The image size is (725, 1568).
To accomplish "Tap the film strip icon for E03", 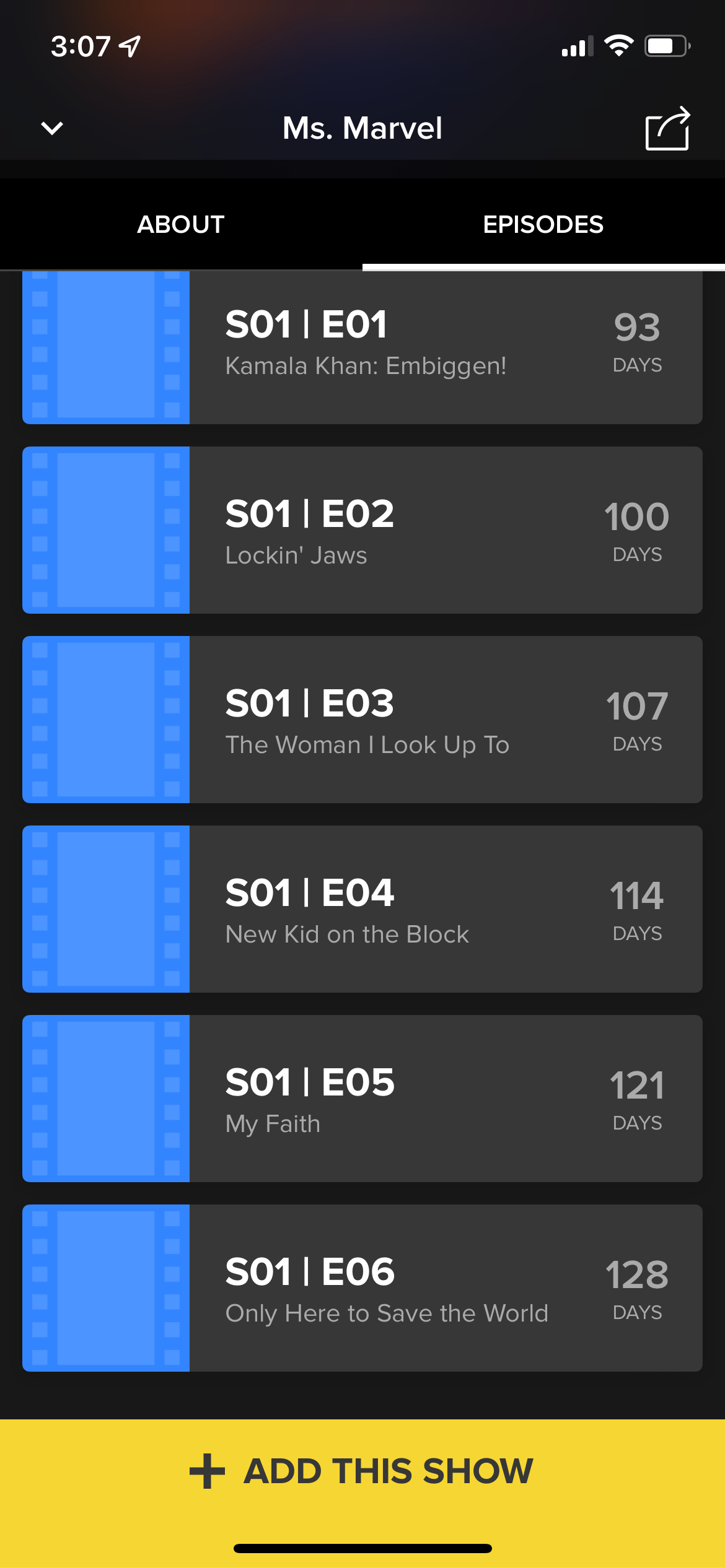I will (x=106, y=720).
